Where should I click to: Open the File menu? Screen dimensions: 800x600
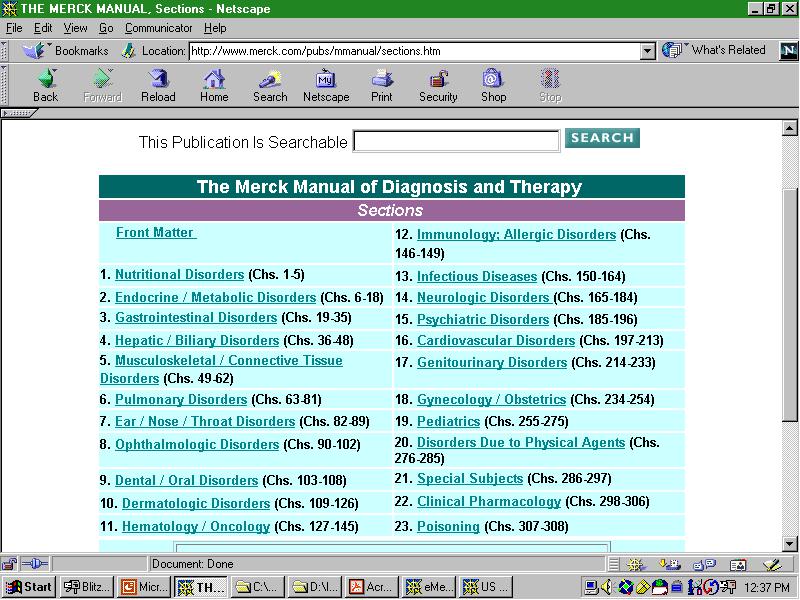coord(14,28)
